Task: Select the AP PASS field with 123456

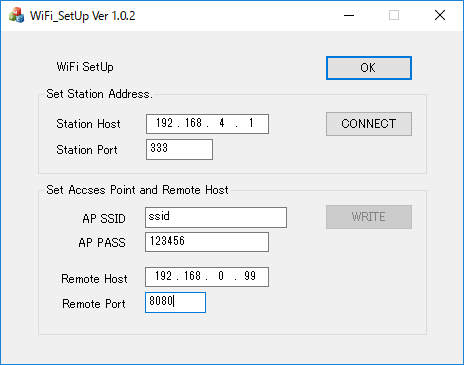Action: [207, 242]
